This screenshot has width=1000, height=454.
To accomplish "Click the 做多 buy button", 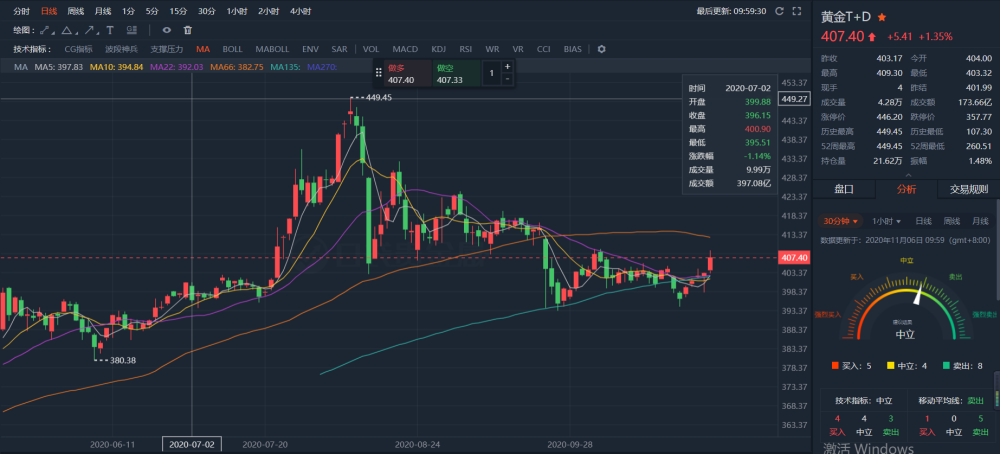I will tap(407, 73).
